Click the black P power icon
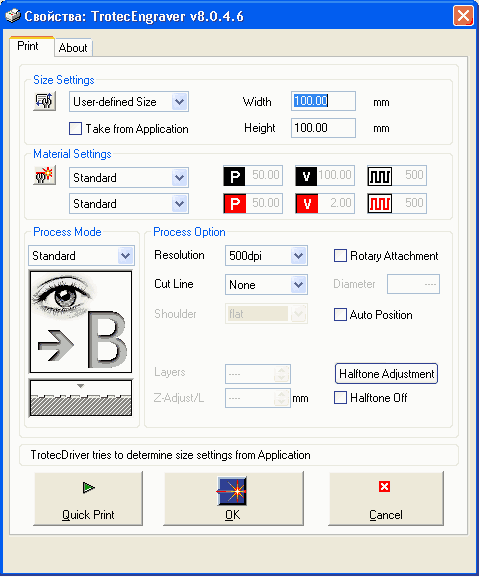Viewport: 479px width, 577px height. (x=234, y=176)
